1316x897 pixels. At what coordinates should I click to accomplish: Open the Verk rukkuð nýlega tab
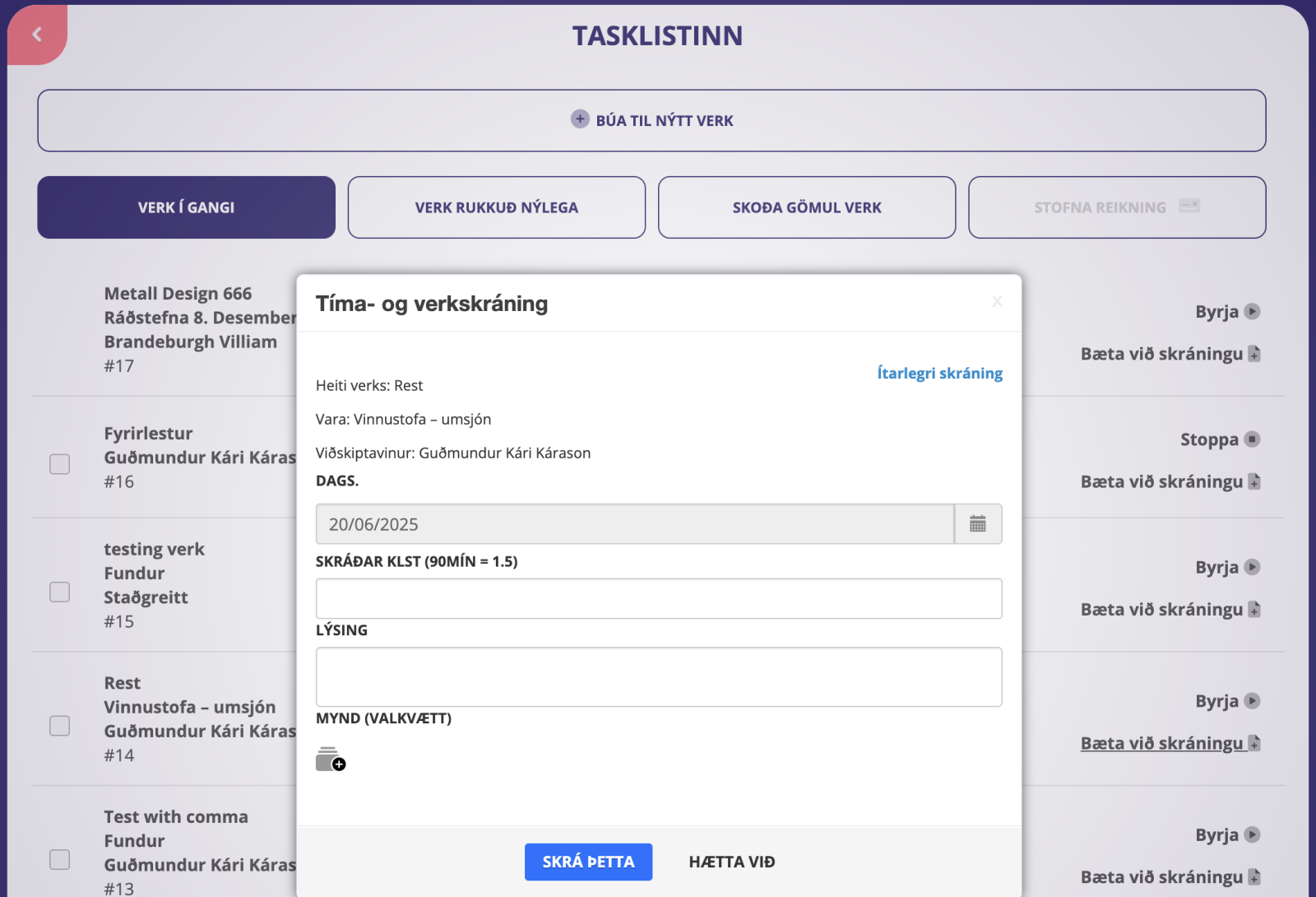coord(496,207)
